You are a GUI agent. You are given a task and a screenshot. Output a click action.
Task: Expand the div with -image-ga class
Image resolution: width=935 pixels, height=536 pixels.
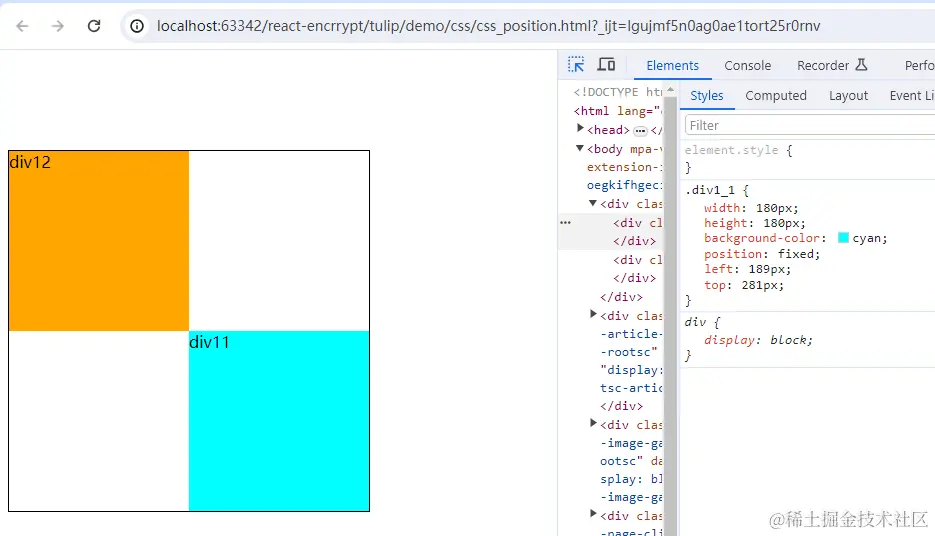[593, 423]
